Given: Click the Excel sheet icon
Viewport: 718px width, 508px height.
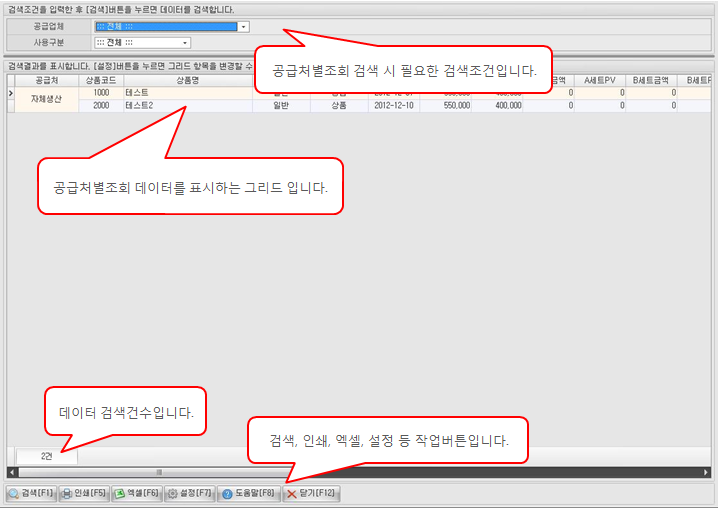Looking at the screenshot, I should (120, 494).
